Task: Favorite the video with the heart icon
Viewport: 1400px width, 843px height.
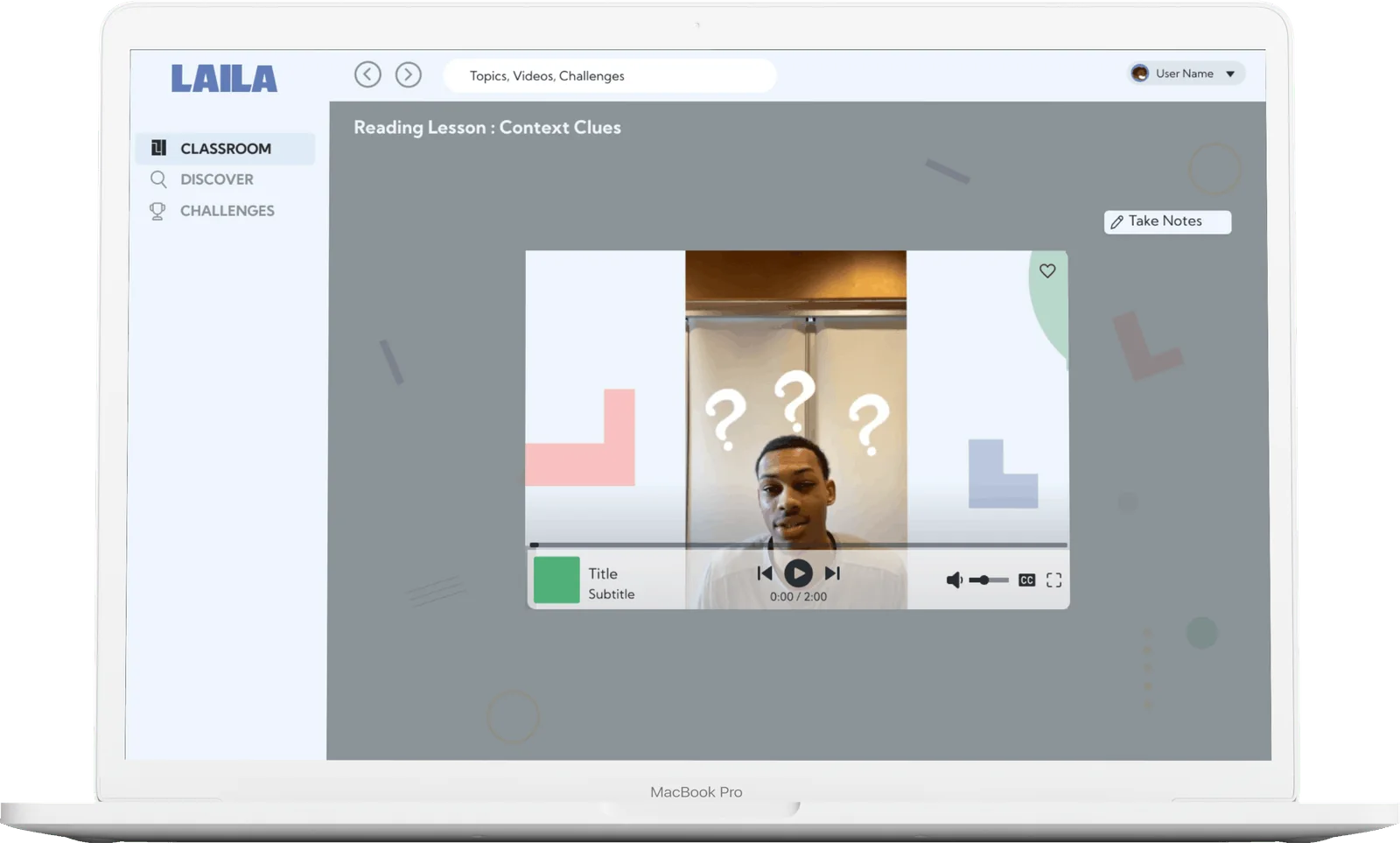Action: coord(1047,270)
